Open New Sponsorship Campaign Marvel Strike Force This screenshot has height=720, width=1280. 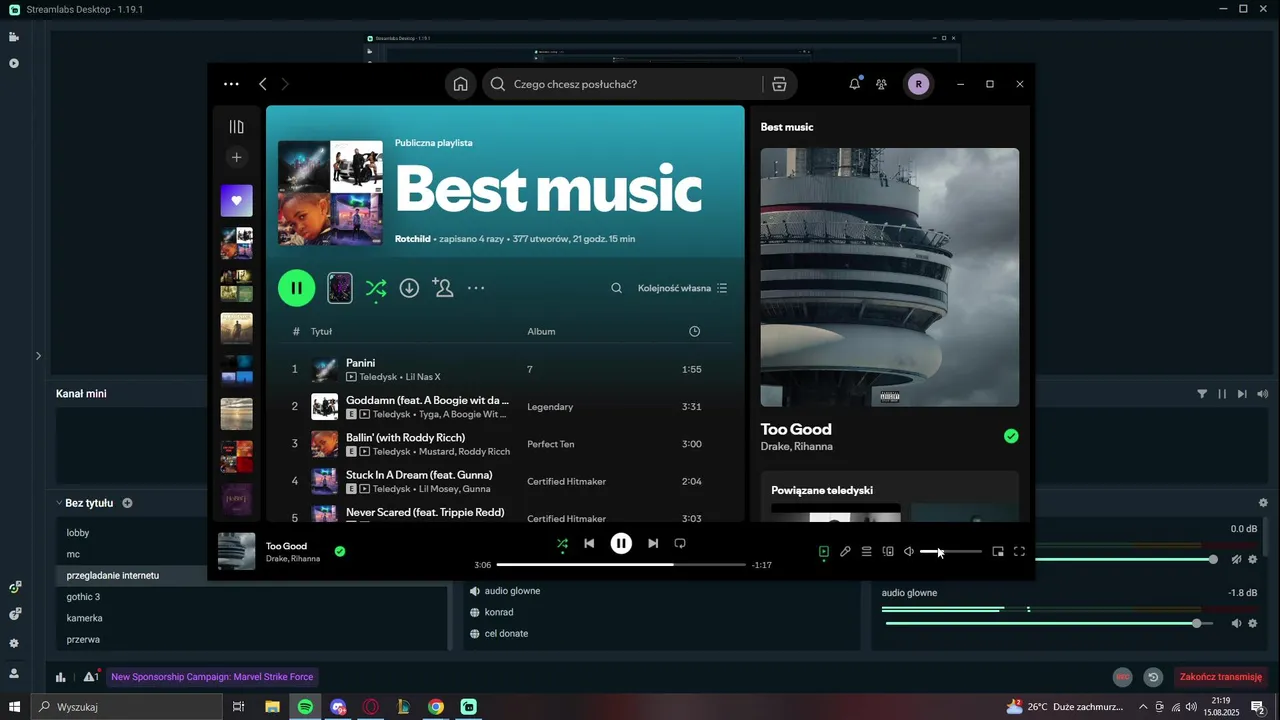point(212,677)
